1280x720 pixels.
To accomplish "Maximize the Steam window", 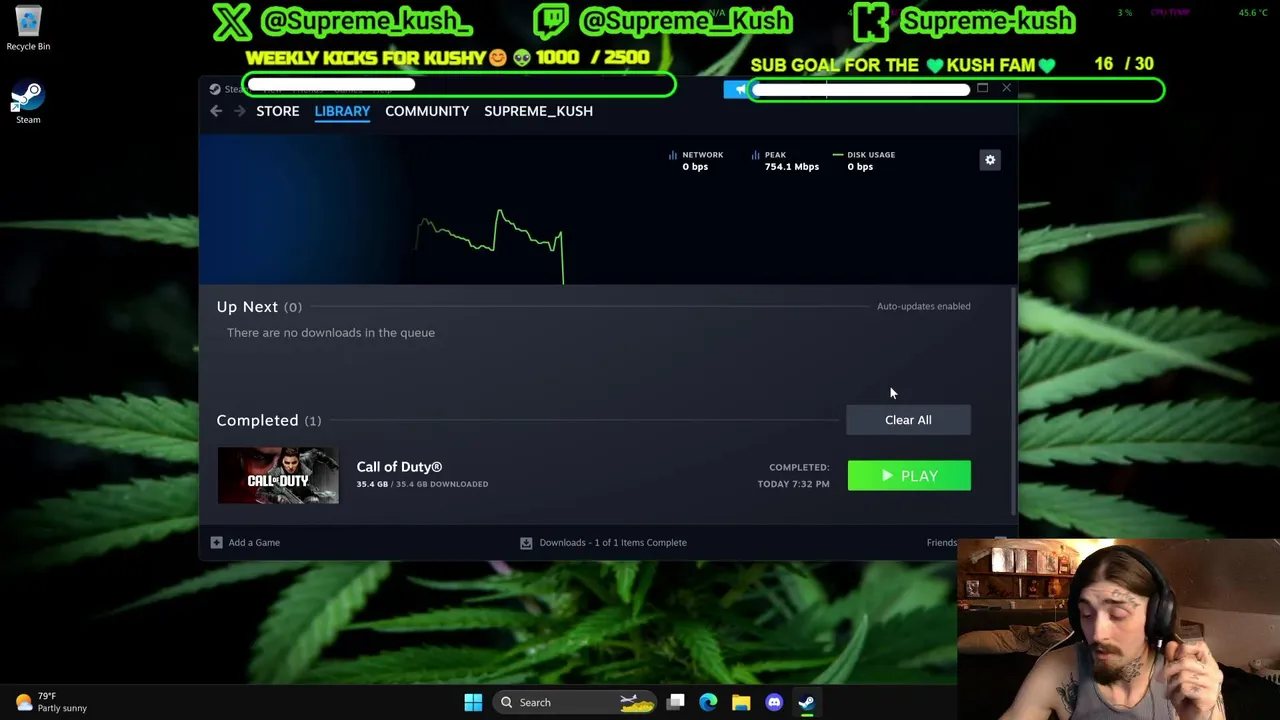I will (982, 89).
